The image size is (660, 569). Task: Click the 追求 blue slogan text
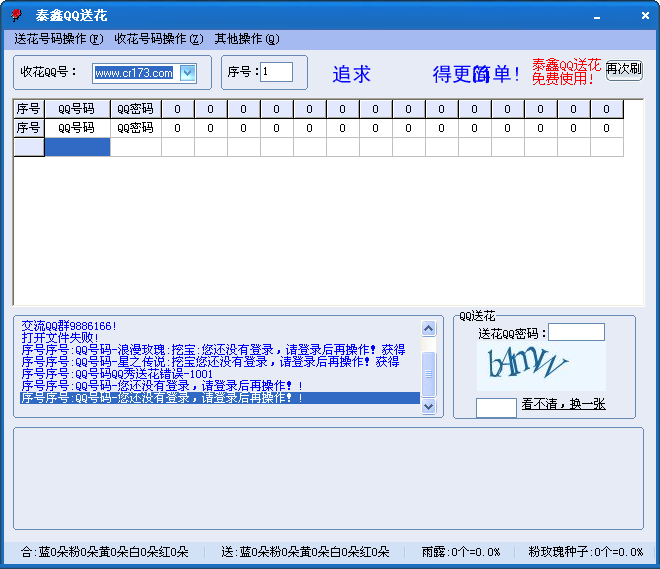coord(351,74)
